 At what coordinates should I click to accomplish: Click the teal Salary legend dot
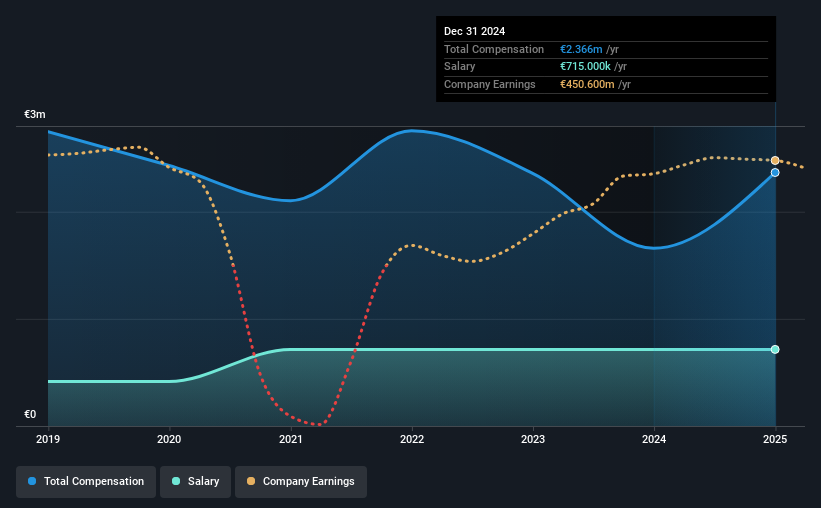176,481
